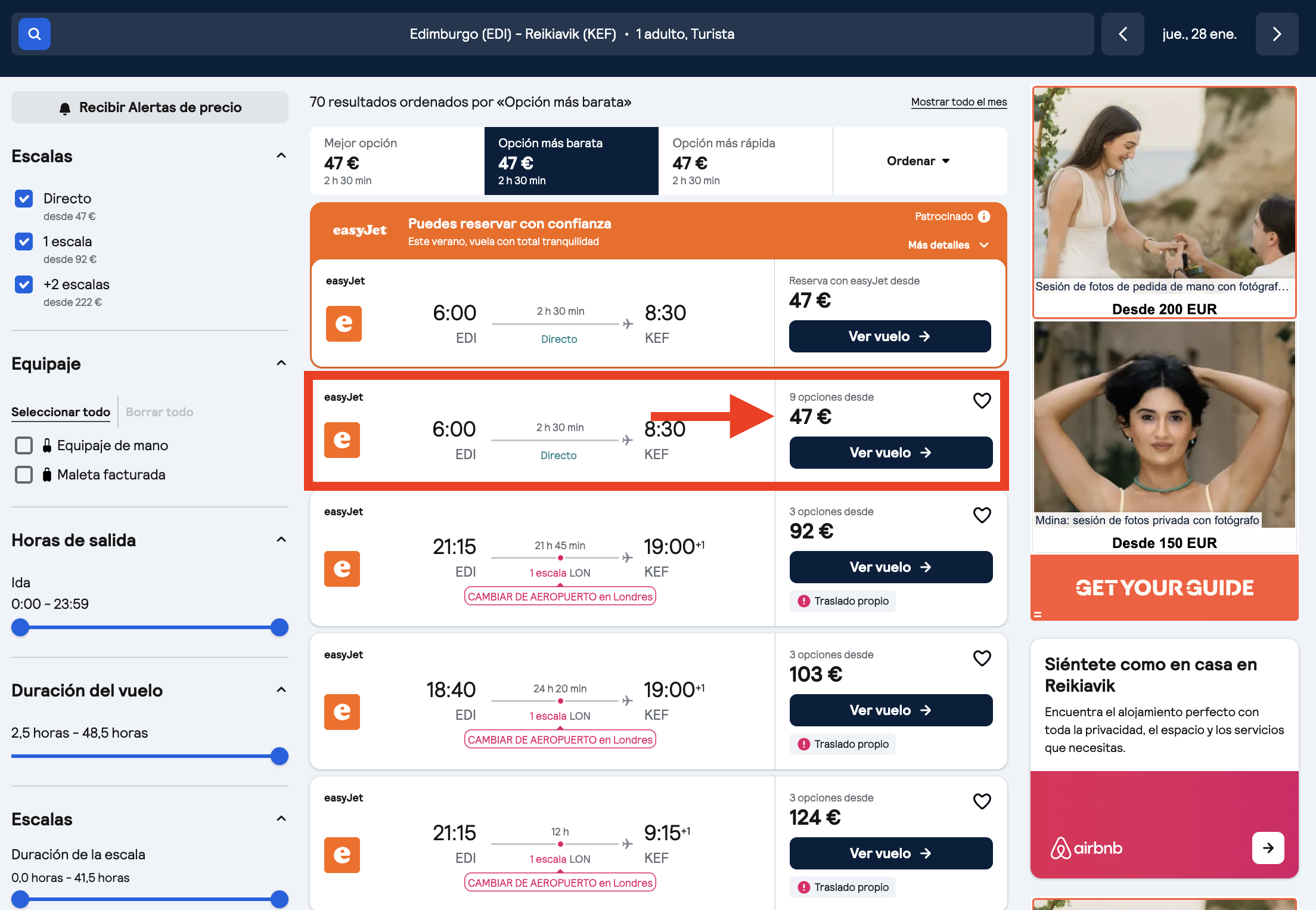The height and width of the screenshot is (910, 1316).
Task: Collapse the top Escalas filter section
Action: coord(281,156)
